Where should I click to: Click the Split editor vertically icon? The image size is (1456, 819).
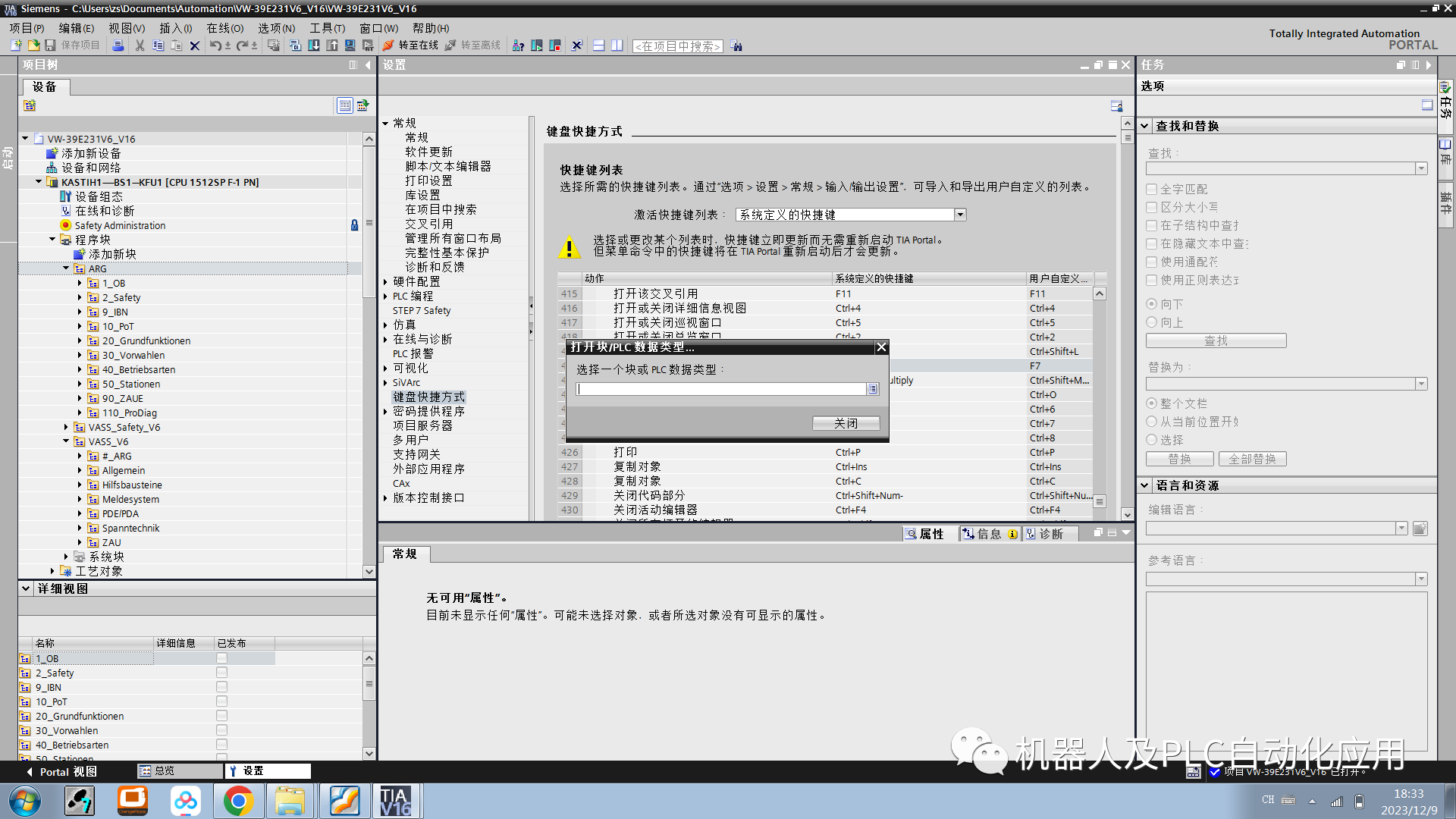(617, 45)
